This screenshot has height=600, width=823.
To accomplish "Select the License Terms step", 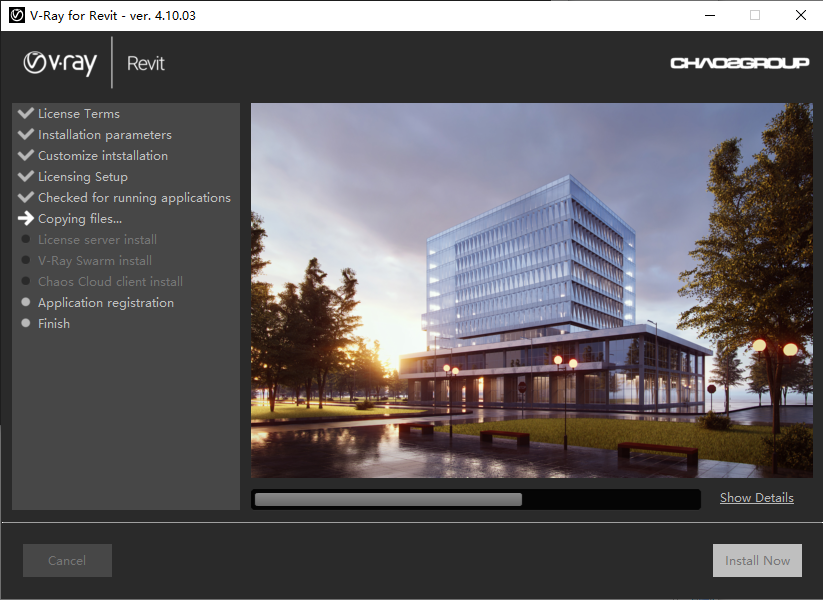I will [x=79, y=114].
